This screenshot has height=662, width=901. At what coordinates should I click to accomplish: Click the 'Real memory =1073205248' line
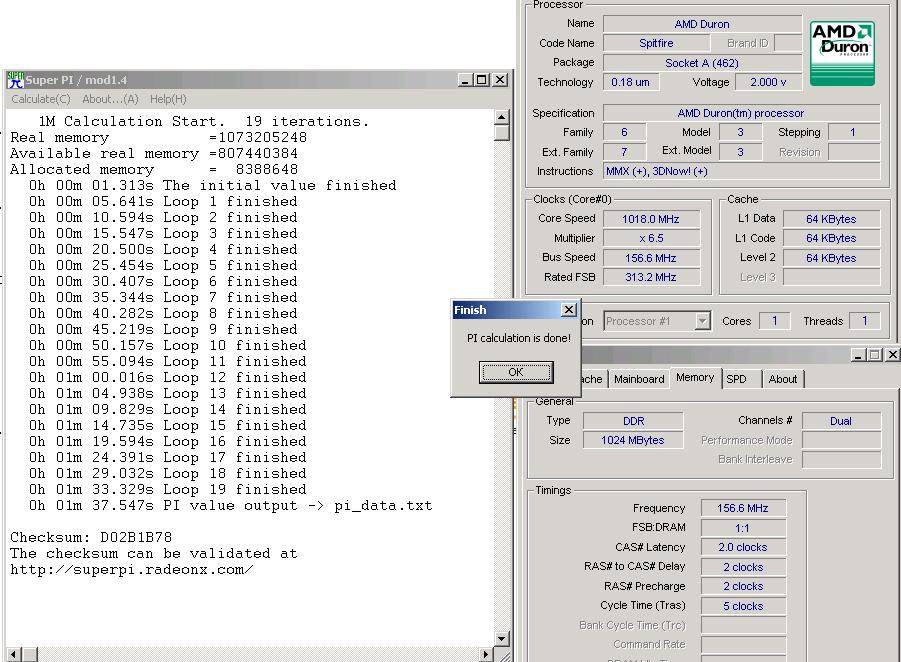[x=159, y=137]
